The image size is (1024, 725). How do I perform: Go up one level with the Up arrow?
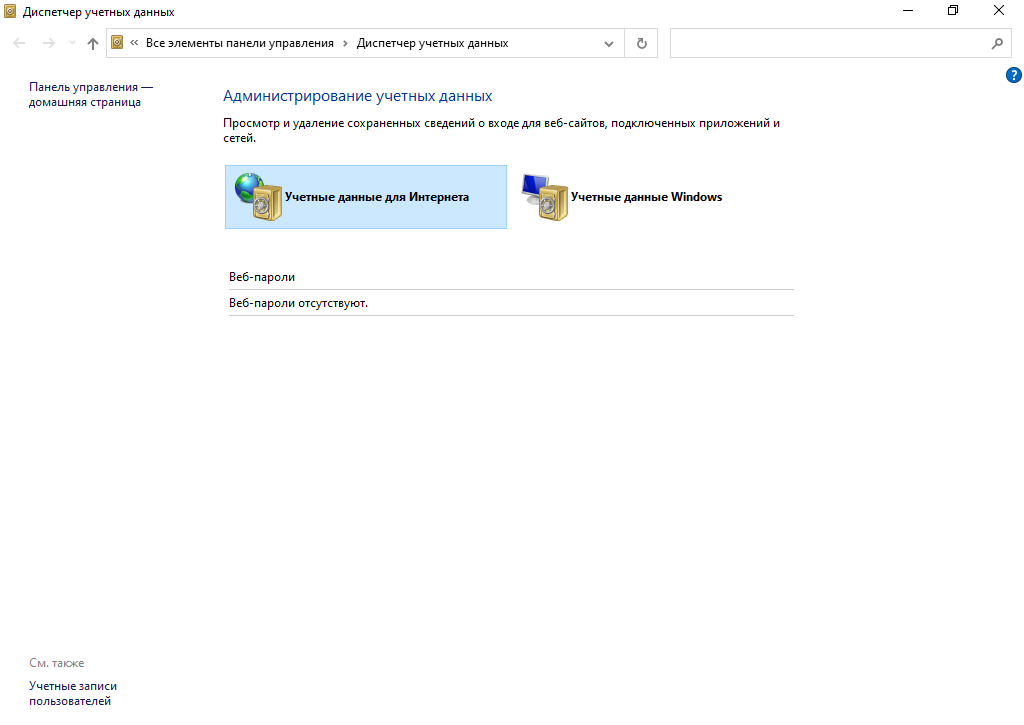93,44
